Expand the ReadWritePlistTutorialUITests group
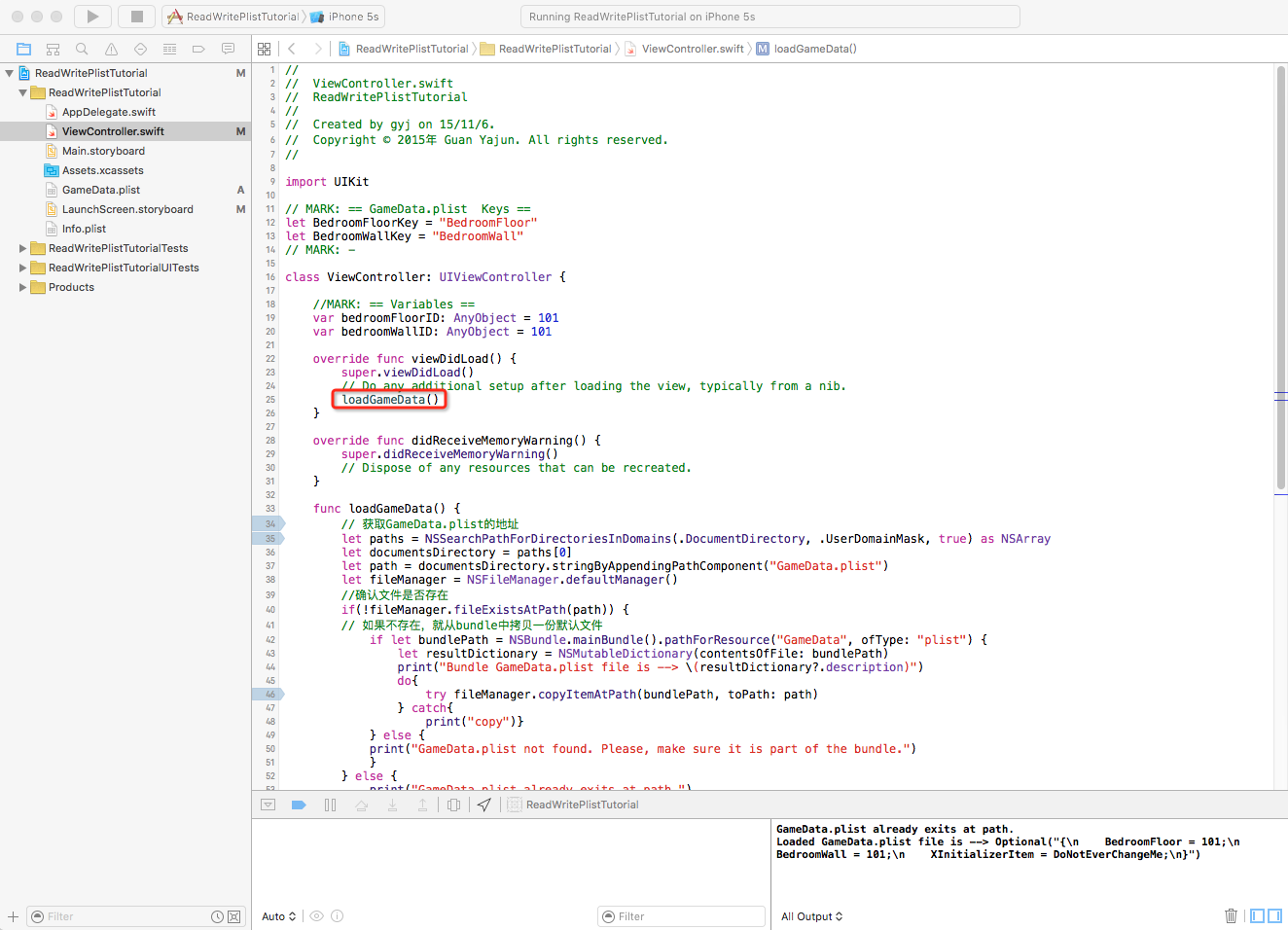1288x930 pixels. (22, 268)
